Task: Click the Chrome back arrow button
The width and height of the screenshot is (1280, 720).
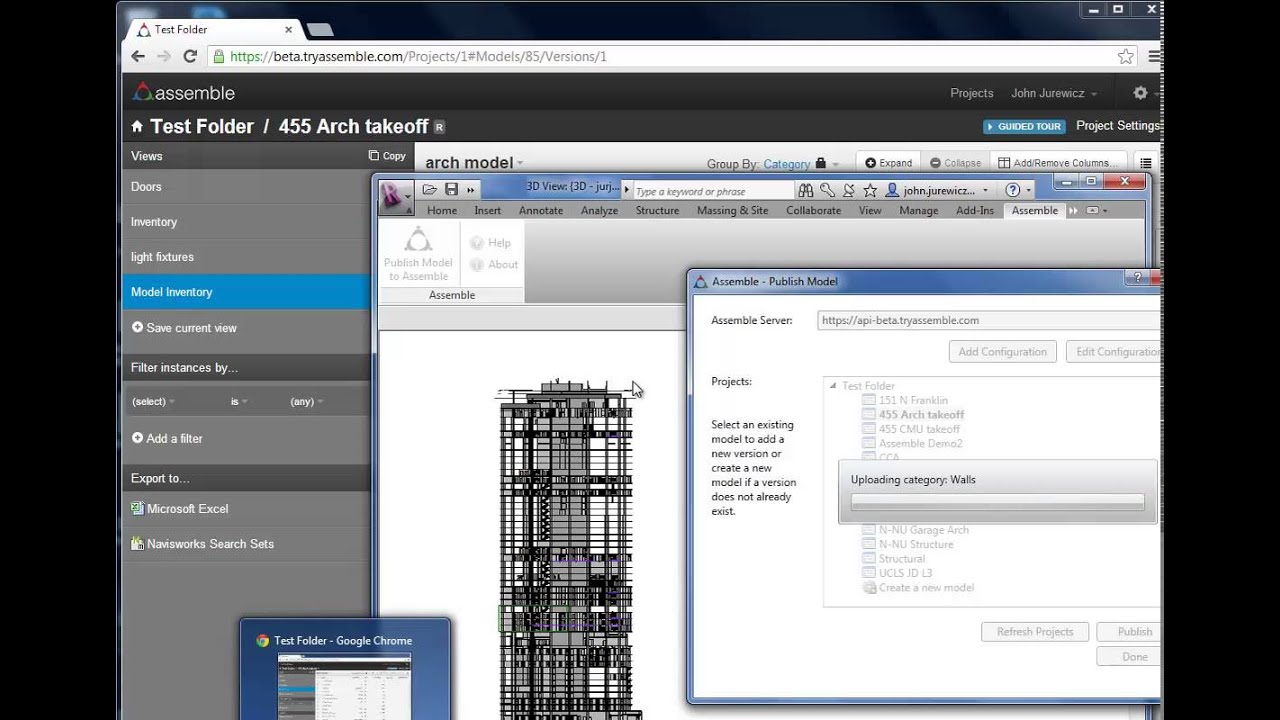Action: (x=138, y=57)
